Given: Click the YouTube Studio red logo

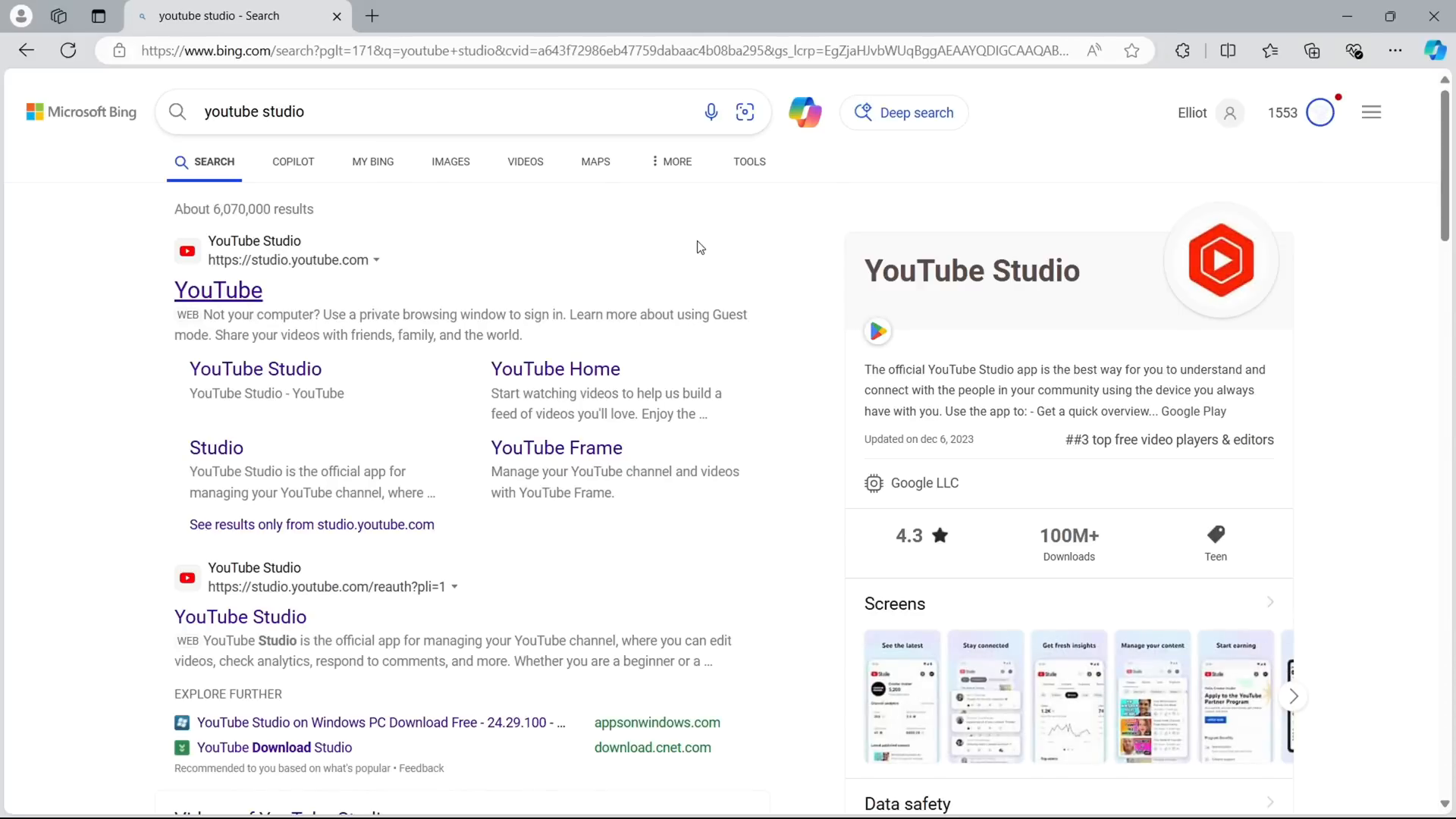Looking at the screenshot, I should point(1221,260).
